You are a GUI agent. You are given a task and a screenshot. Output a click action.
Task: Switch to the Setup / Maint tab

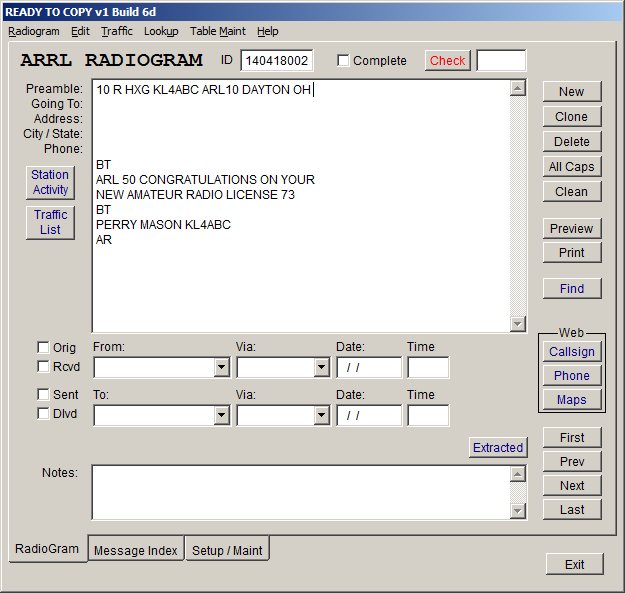(227, 550)
